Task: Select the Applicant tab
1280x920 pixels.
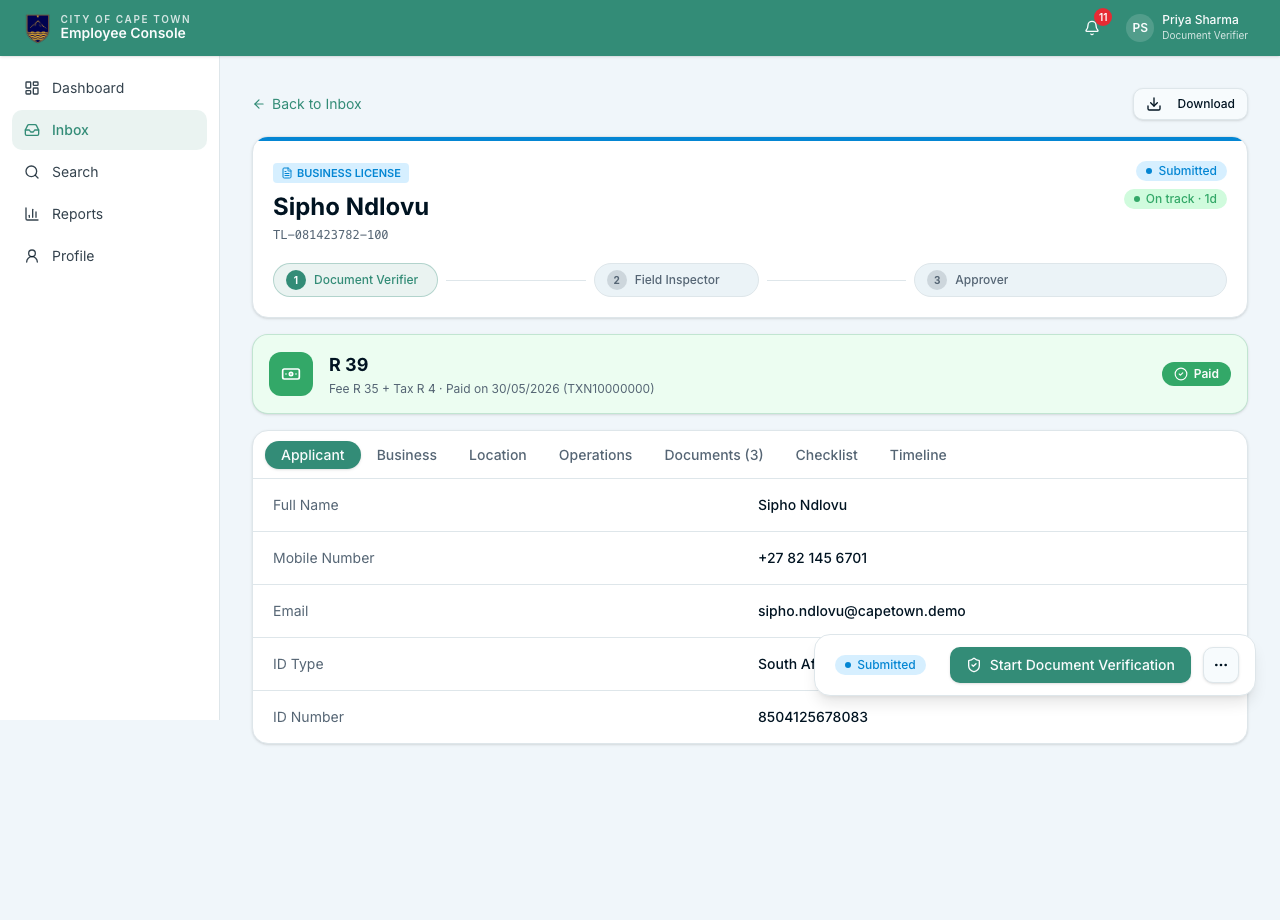Action: (313, 455)
